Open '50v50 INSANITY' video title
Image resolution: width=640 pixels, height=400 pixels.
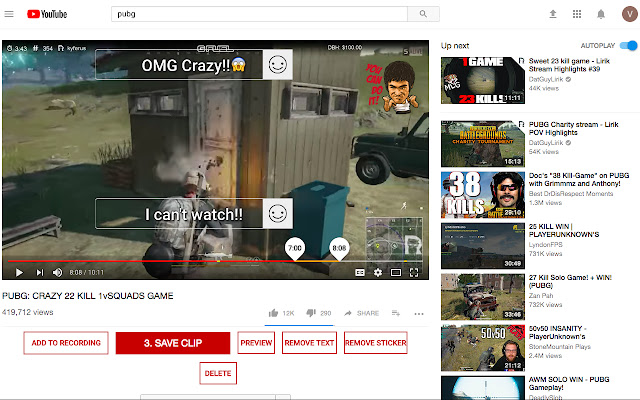pos(557,332)
